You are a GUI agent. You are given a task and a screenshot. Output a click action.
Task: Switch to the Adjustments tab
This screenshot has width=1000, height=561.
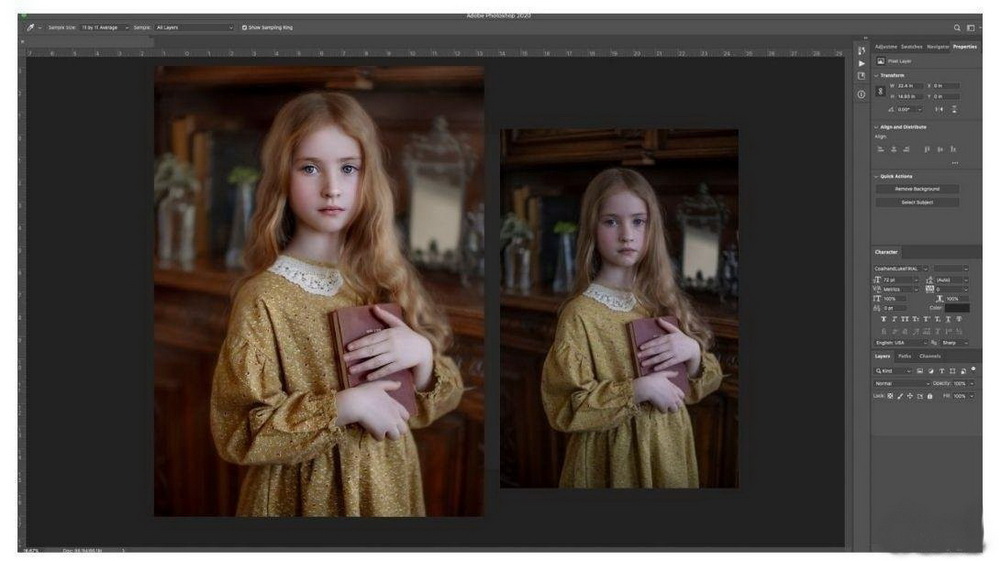coord(886,47)
